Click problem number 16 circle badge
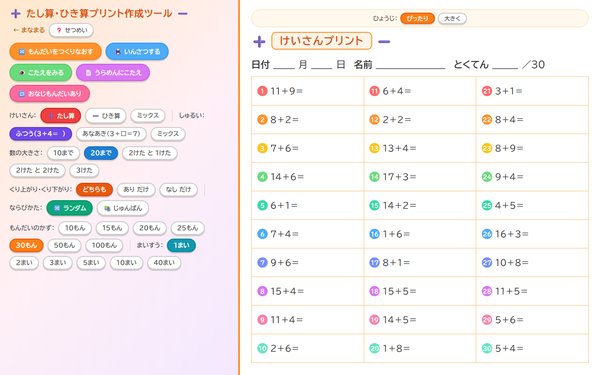 pos(374,234)
